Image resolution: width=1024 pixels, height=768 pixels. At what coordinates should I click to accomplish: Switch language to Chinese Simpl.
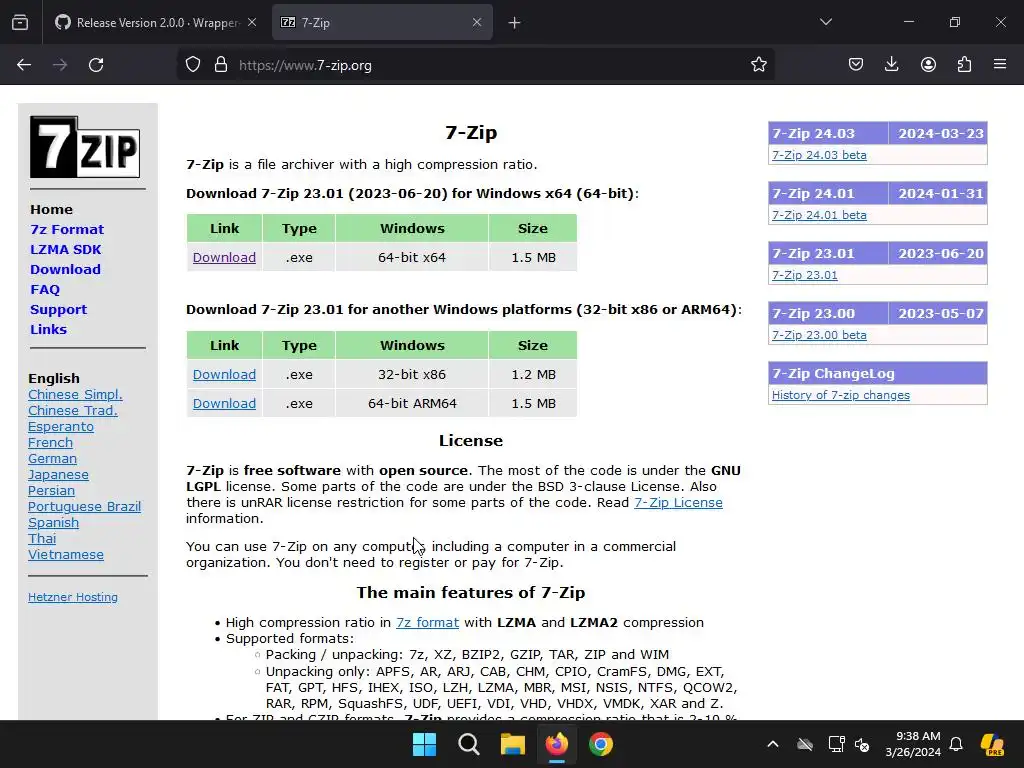click(75, 394)
